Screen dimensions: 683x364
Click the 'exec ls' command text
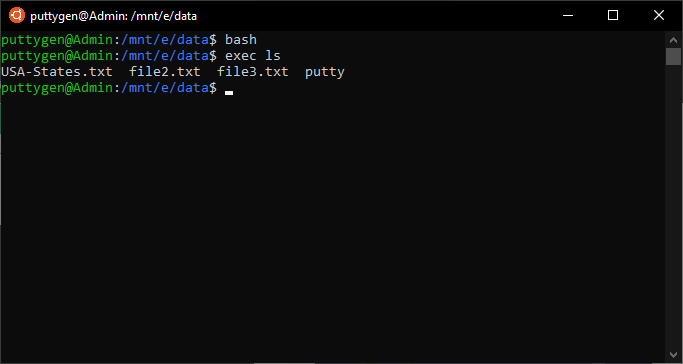click(x=253, y=56)
